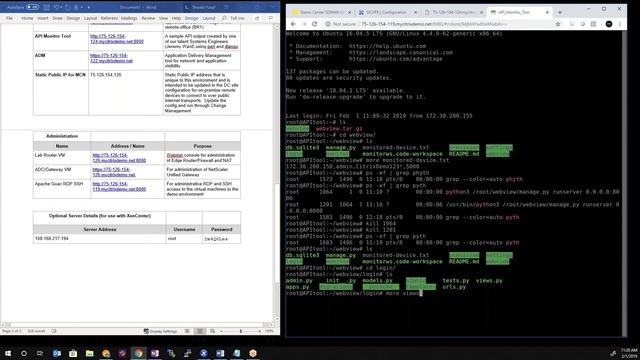Open the Review ribbon tab
This screenshot has height=360, width=640.
pos(148,18)
